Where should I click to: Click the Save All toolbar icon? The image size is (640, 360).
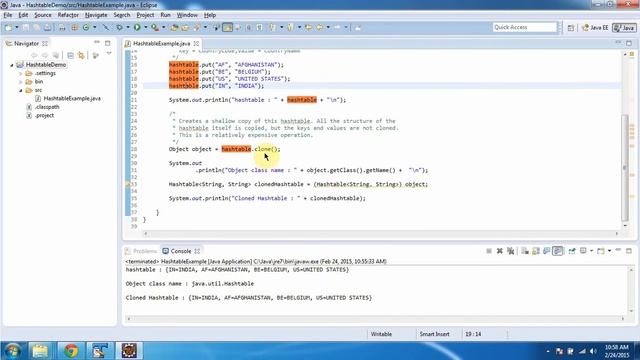(36, 27)
